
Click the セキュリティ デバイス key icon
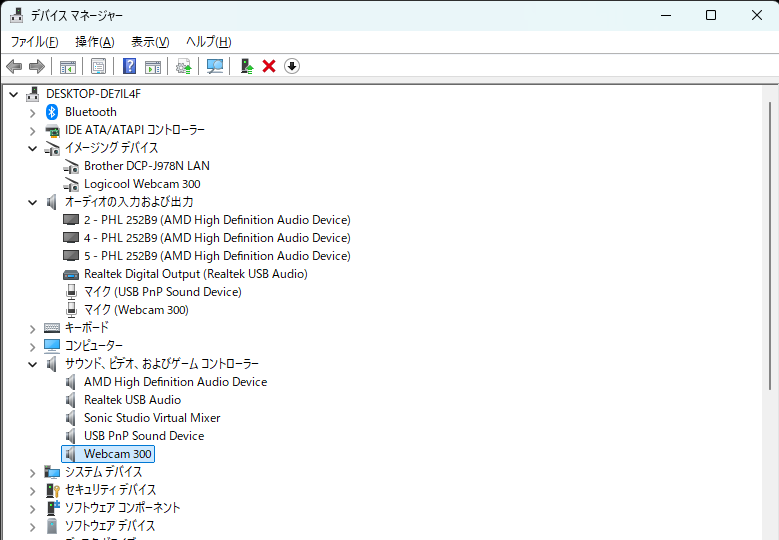click(53, 490)
